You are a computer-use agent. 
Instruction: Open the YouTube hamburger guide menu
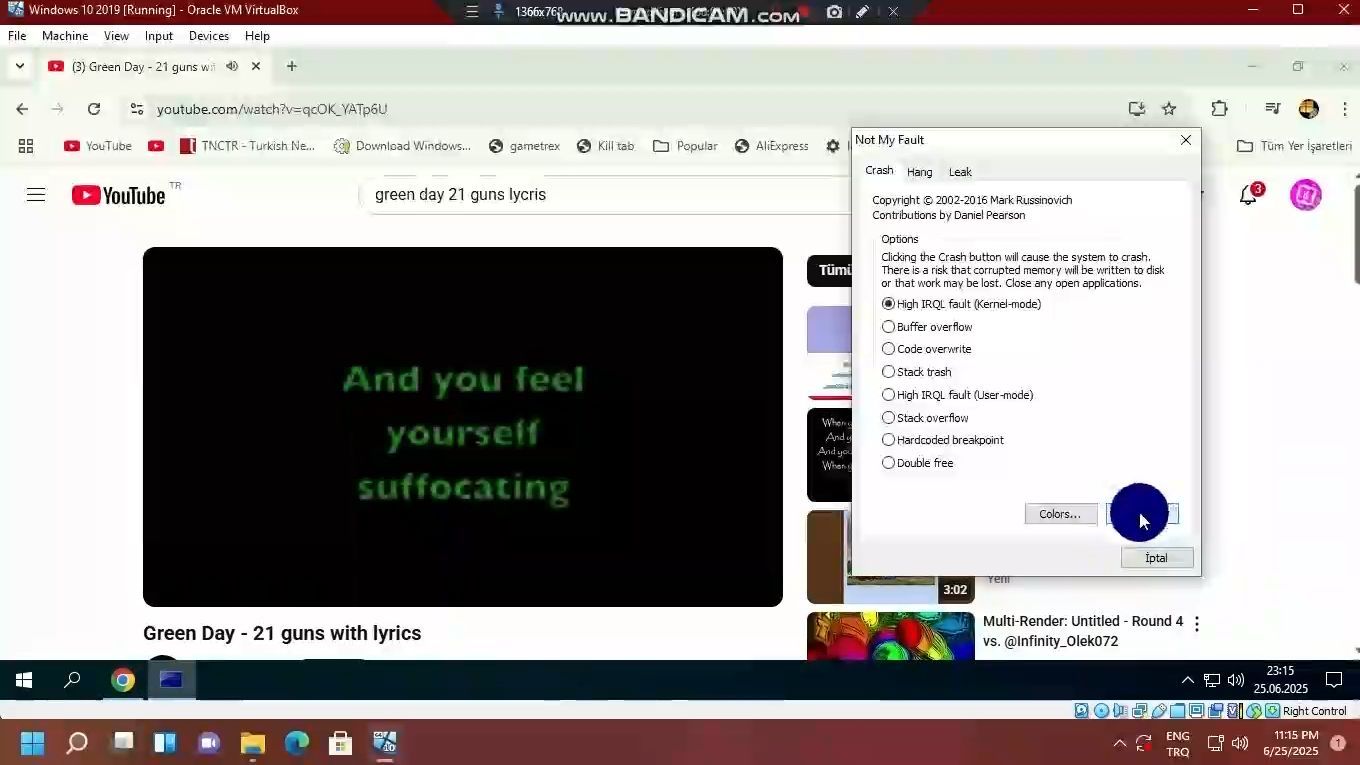[x=36, y=195]
